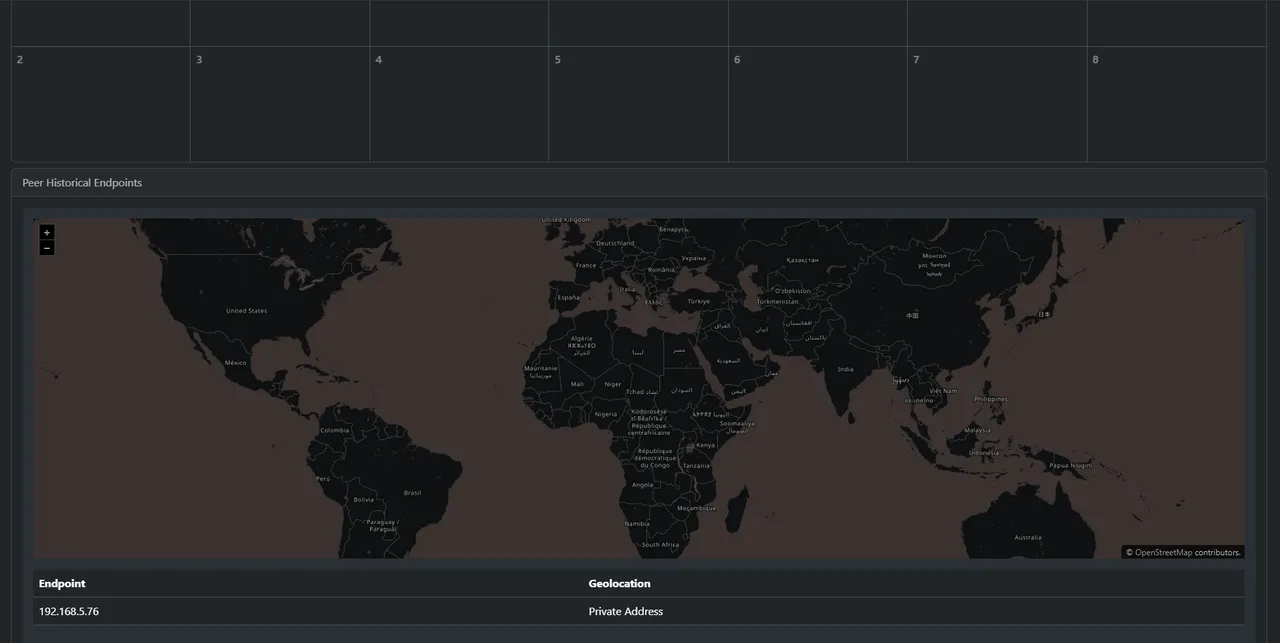This screenshot has height=643, width=1280.
Task: Click the Angola label on map
Action: [x=642, y=484]
